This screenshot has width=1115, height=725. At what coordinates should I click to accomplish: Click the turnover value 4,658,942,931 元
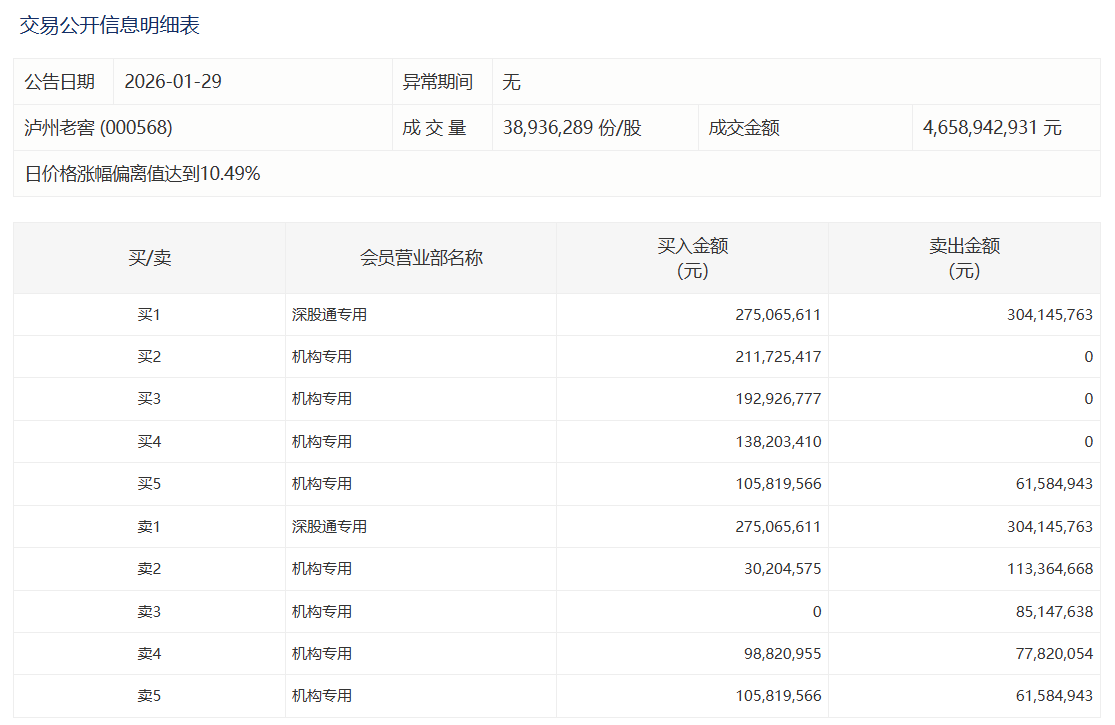point(992,128)
